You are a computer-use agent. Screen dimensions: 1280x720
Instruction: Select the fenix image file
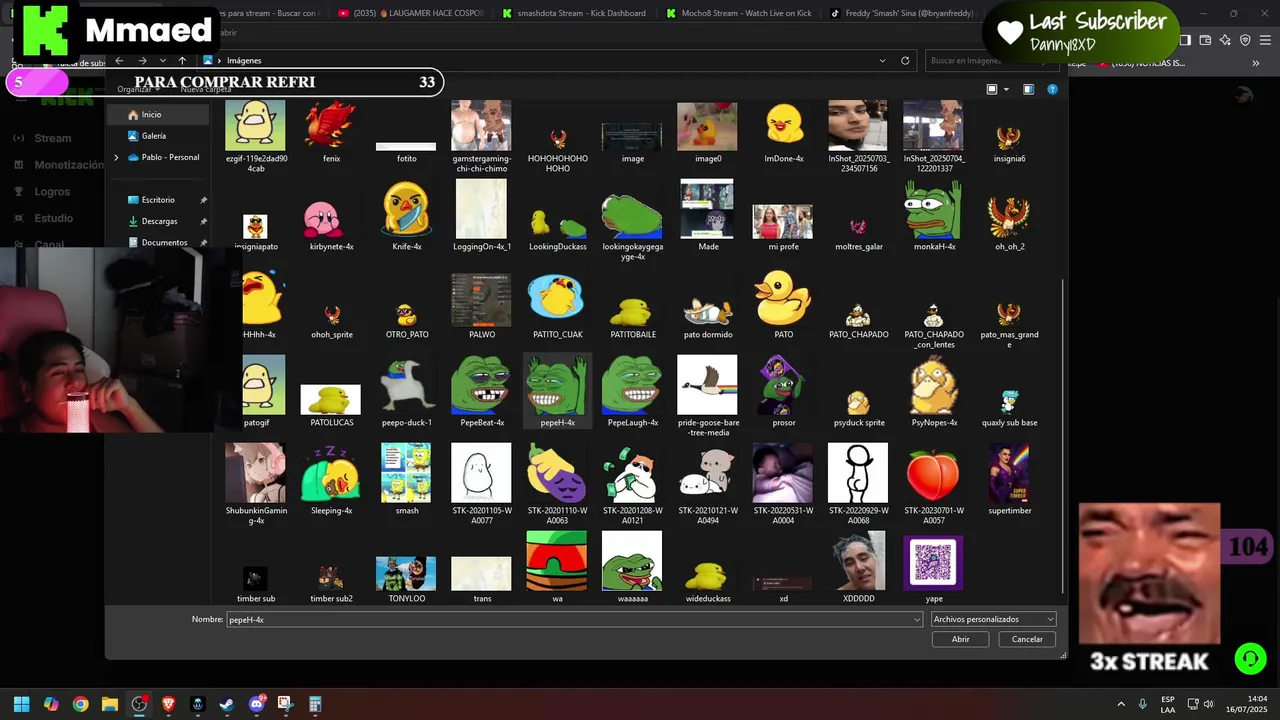tap(331, 132)
